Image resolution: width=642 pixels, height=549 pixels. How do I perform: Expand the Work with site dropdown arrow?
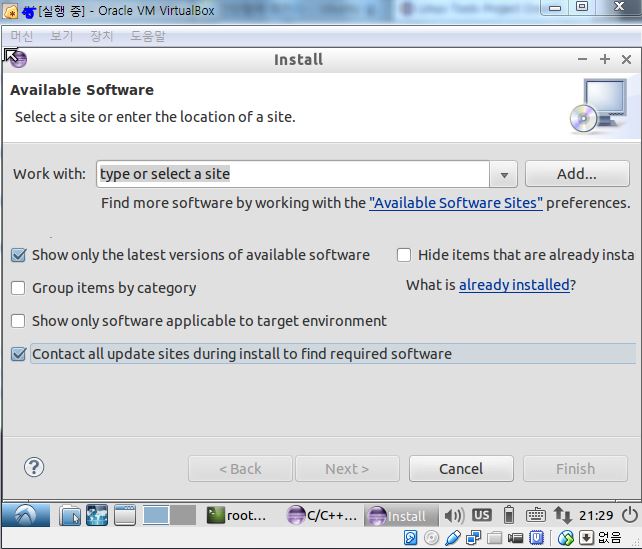pyautogui.click(x=504, y=174)
